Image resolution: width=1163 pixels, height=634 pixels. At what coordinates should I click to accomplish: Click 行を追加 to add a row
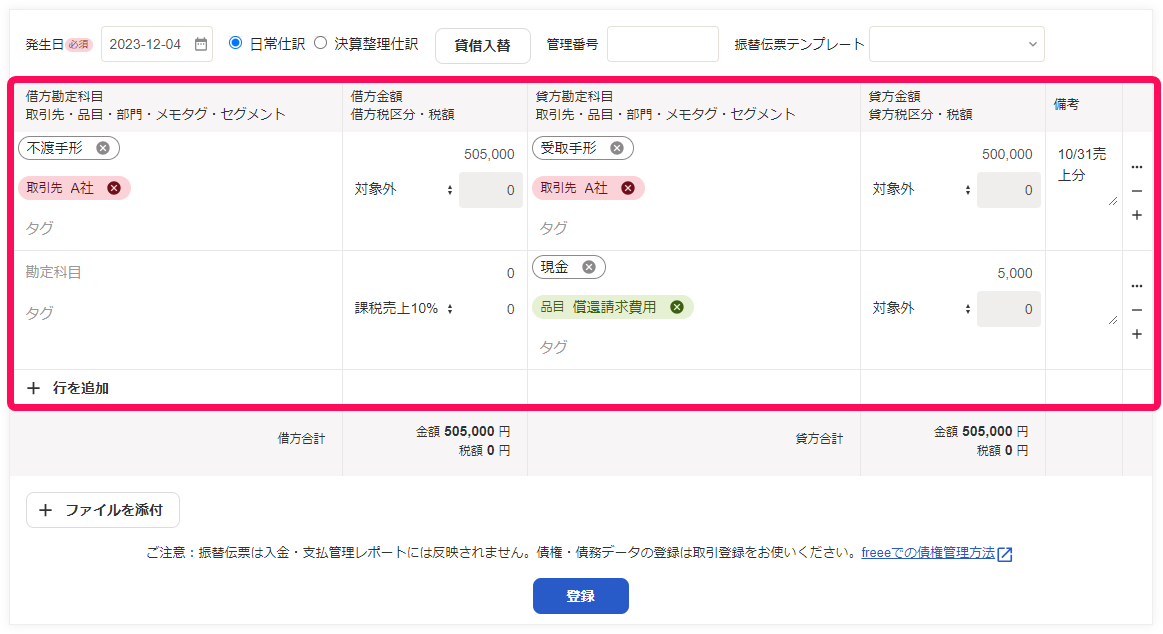[68, 388]
